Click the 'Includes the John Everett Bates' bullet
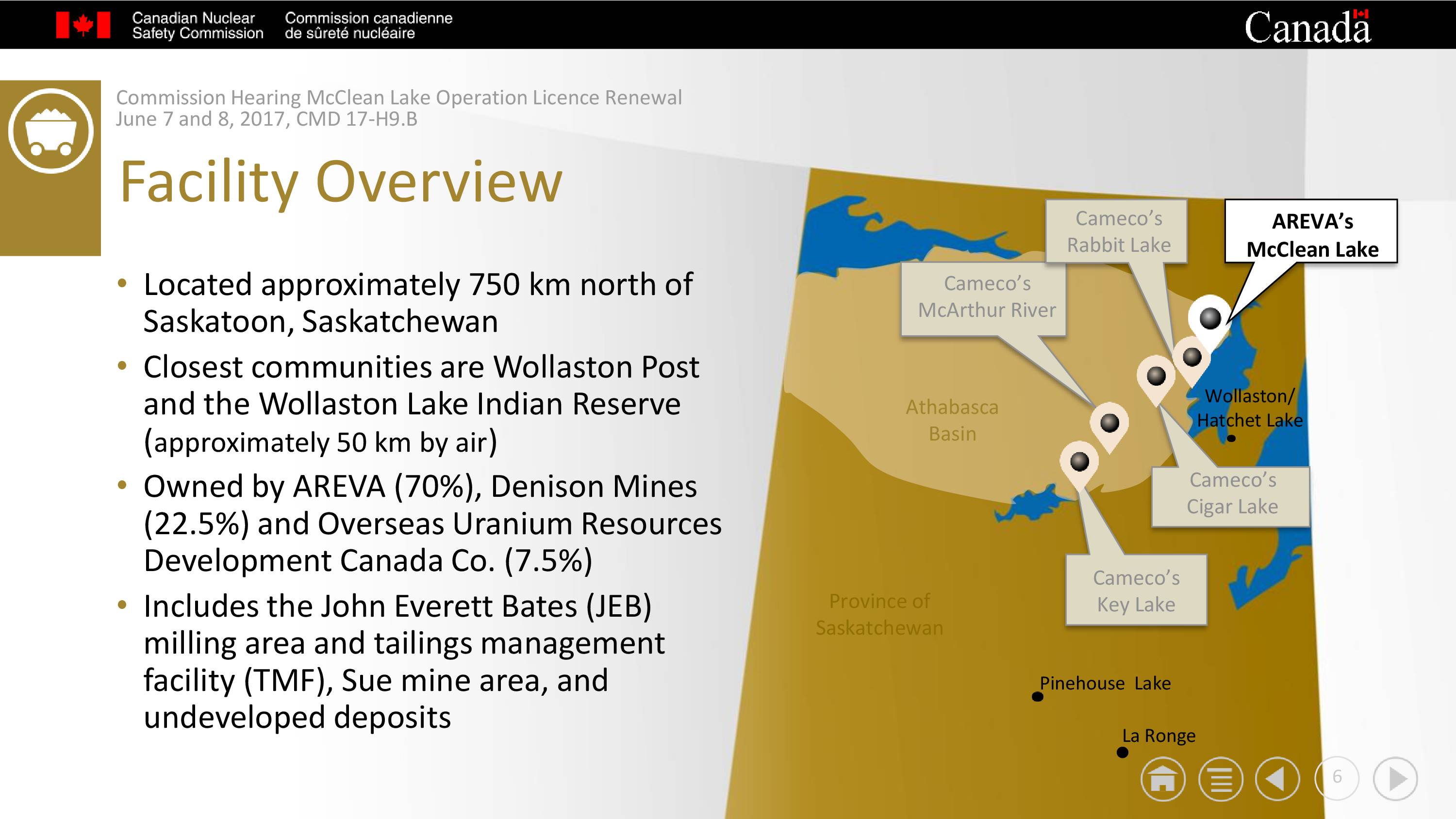This screenshot has width=1456, height=819. [404, 661]
